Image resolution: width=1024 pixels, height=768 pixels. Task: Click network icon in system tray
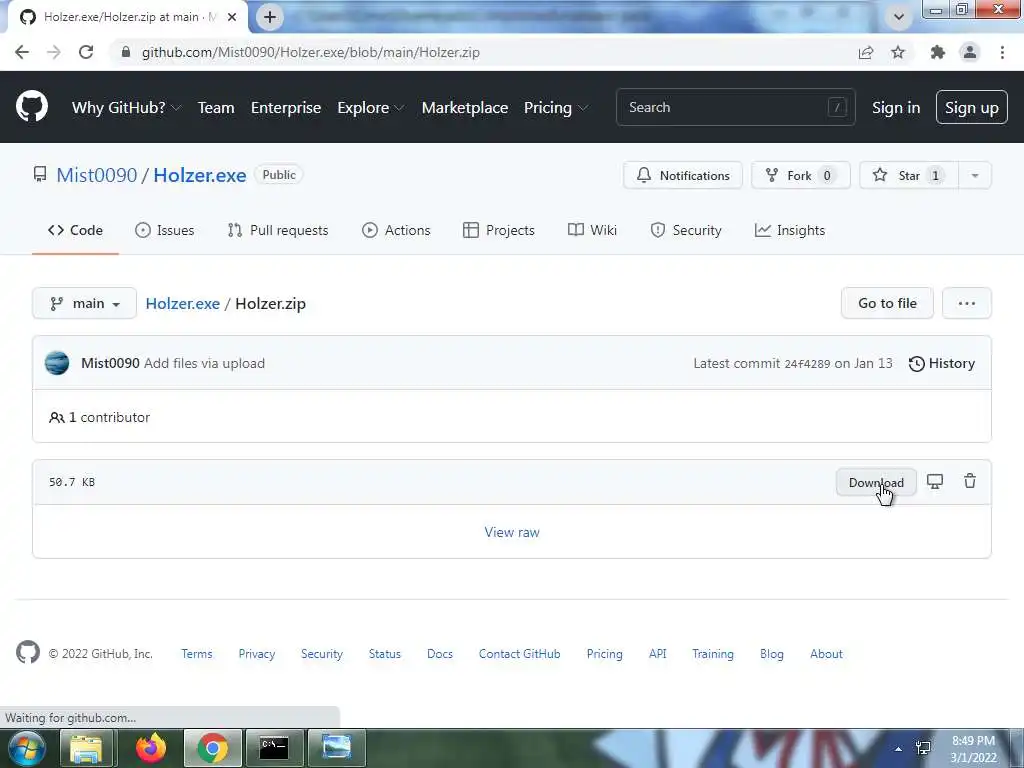tap(923, 749)
